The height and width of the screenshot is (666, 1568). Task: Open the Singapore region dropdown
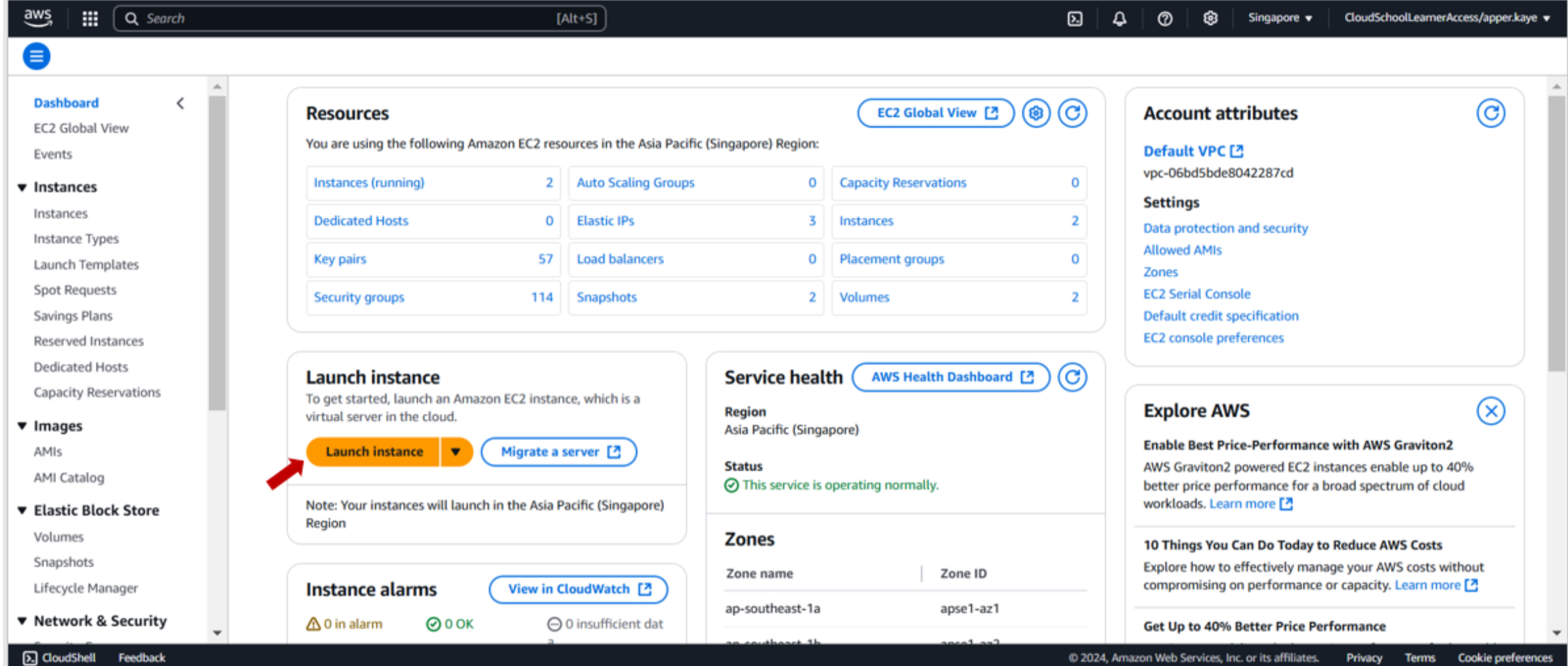(x=1280, y=18)
